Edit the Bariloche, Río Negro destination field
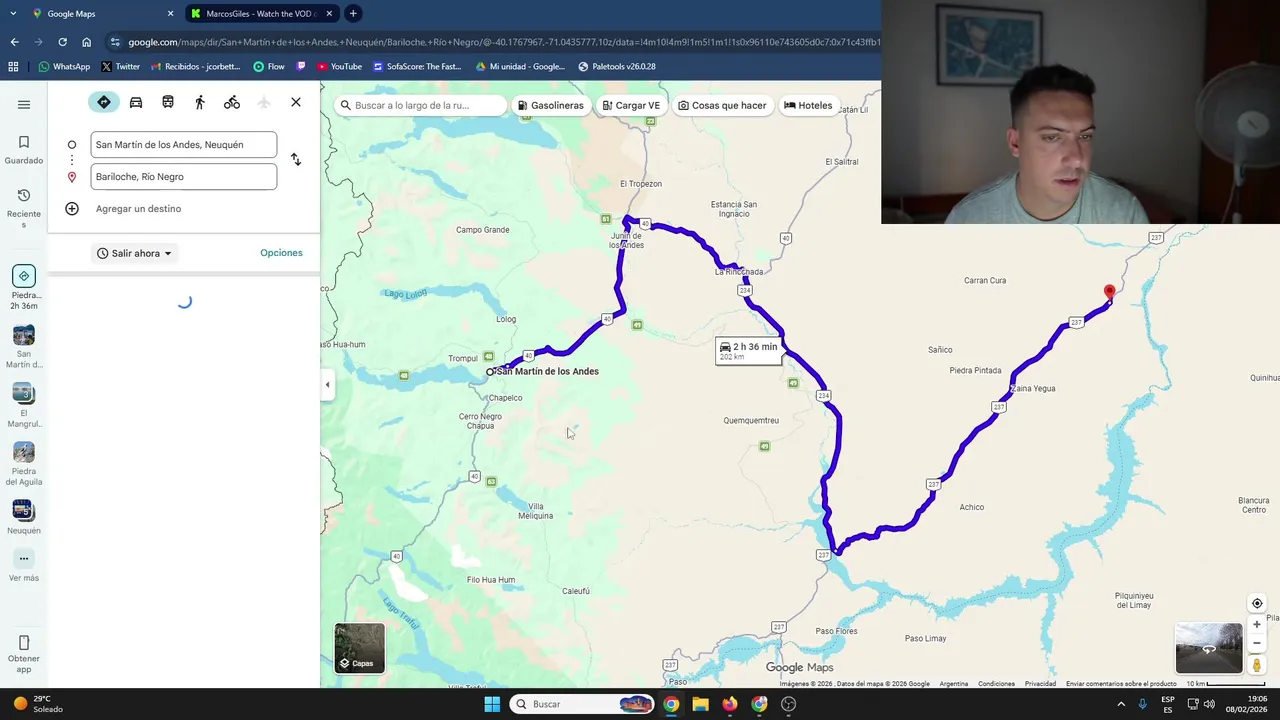This screenshot has height=720, width=1280. pos(184,177)
